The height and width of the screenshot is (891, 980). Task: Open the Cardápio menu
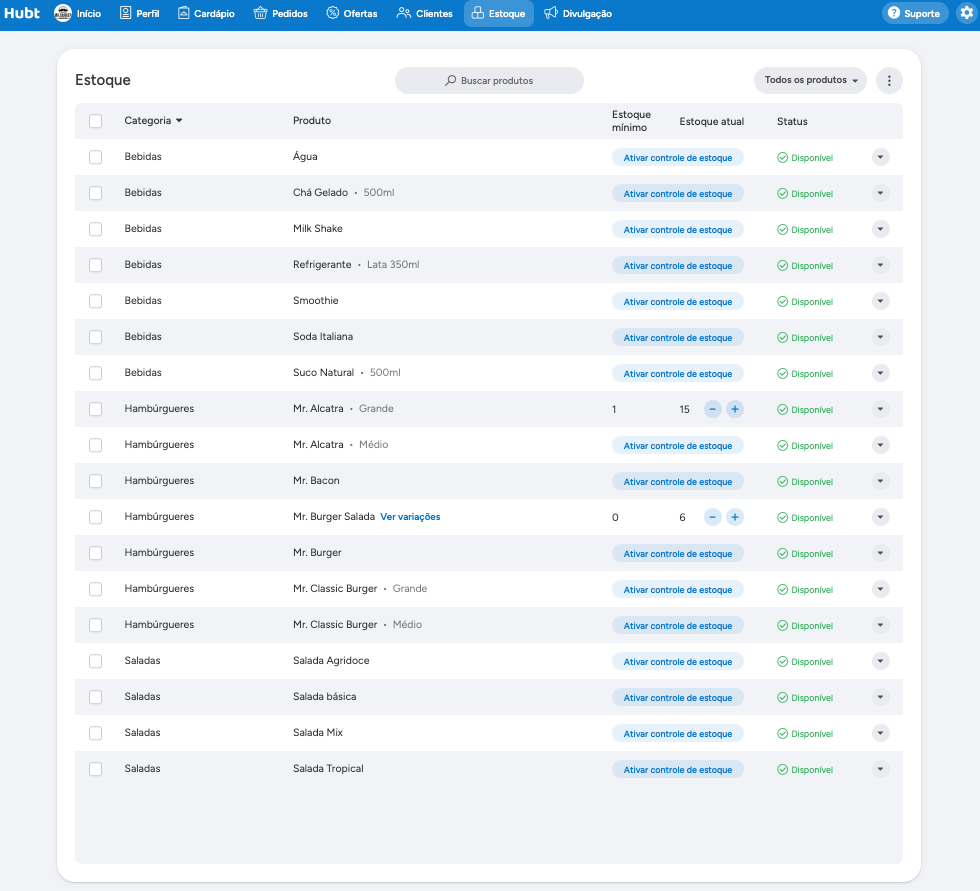pyautogui.click(x=206, y=13)
